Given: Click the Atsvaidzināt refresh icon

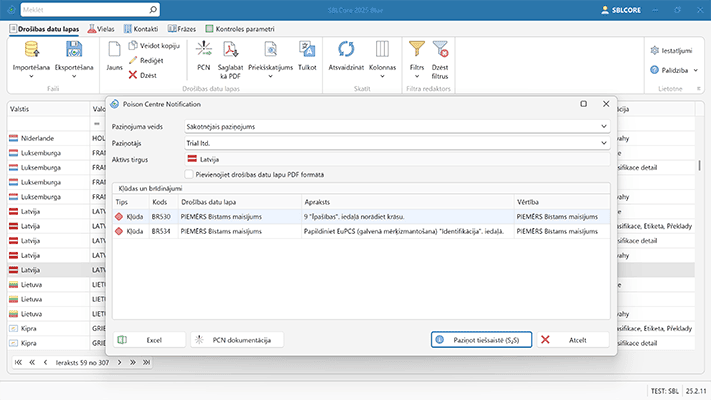Looking at the screenshot, I should 347,49.
